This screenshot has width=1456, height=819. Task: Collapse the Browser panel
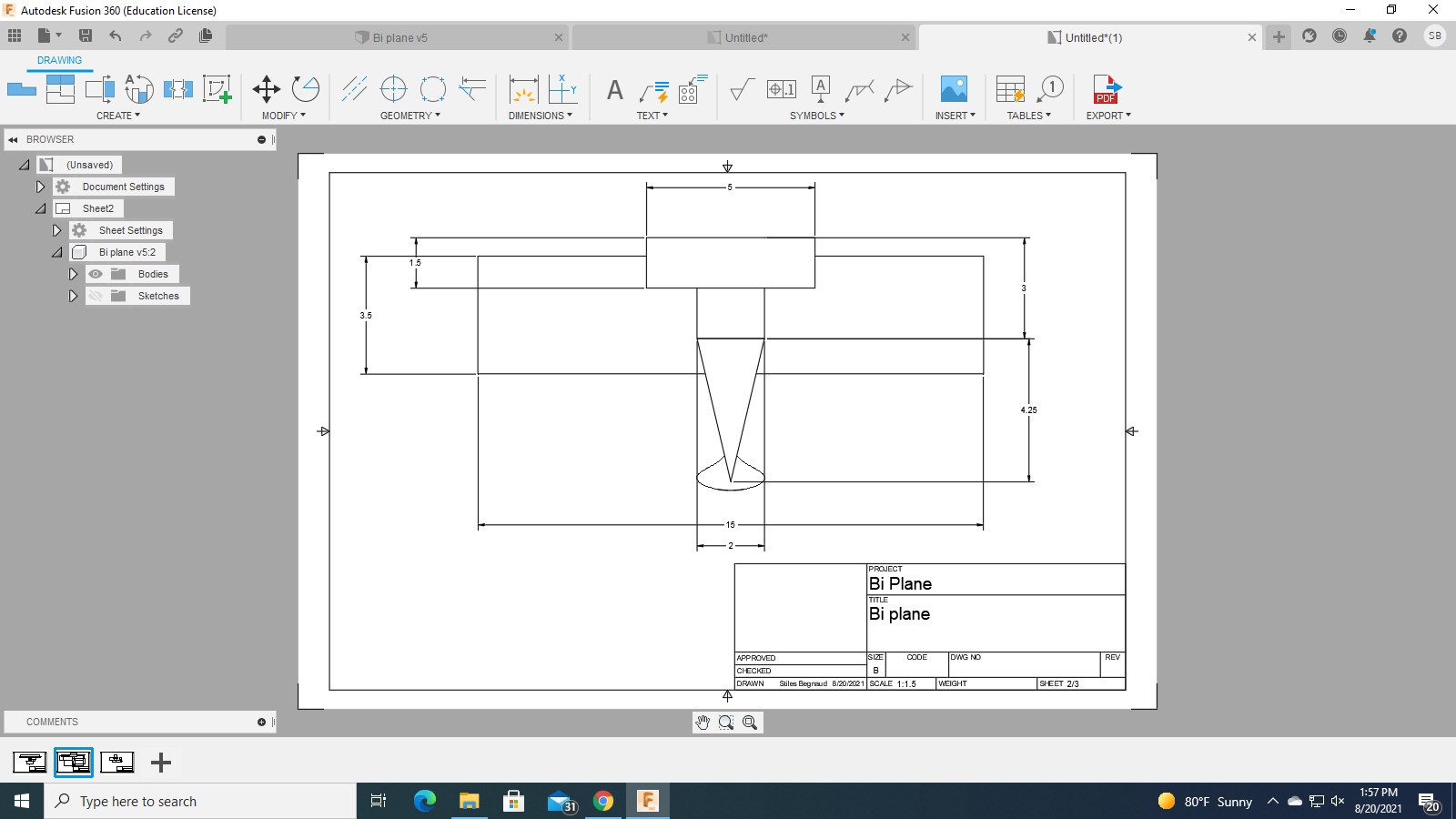coord(13,138)
